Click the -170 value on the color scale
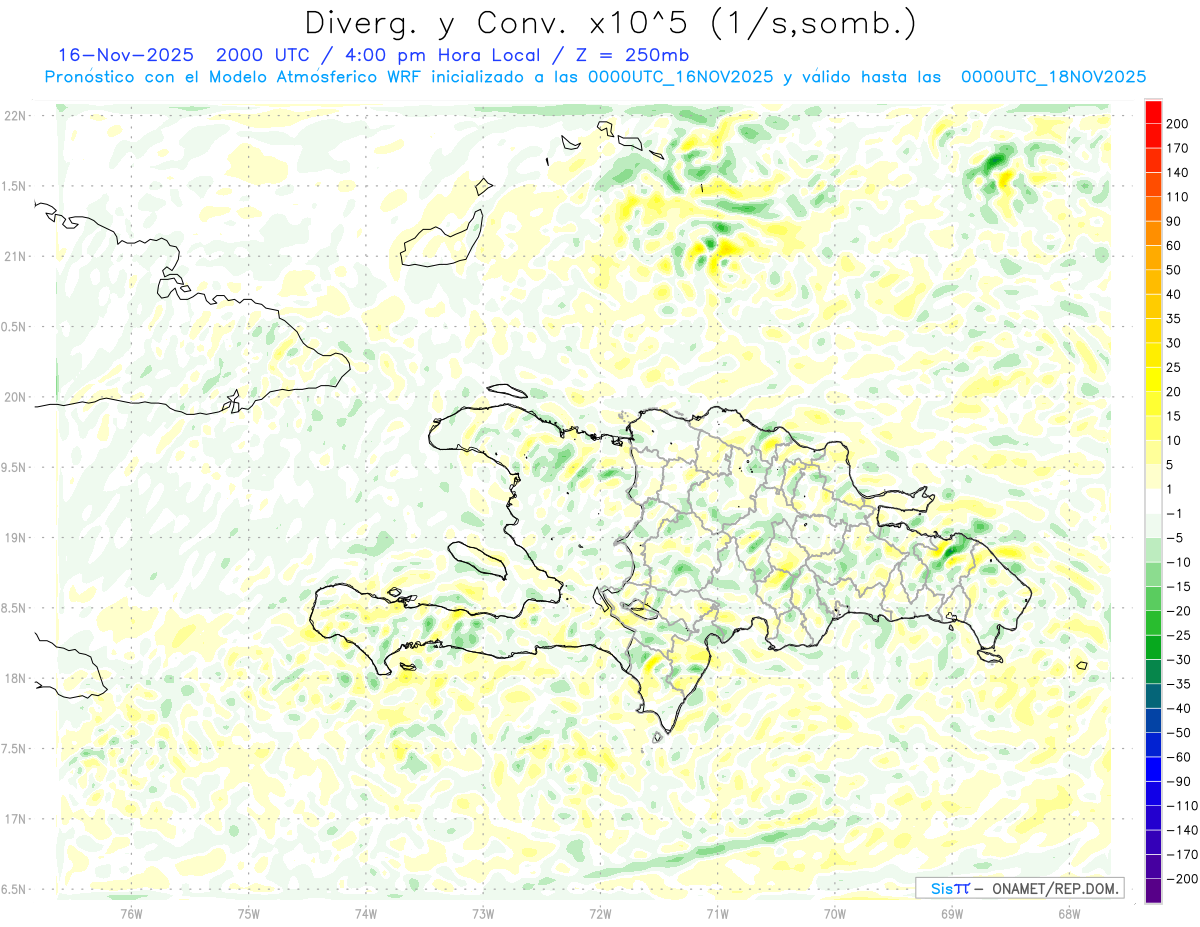This screenshot has width=1200, height=927. coord(1183,854)
